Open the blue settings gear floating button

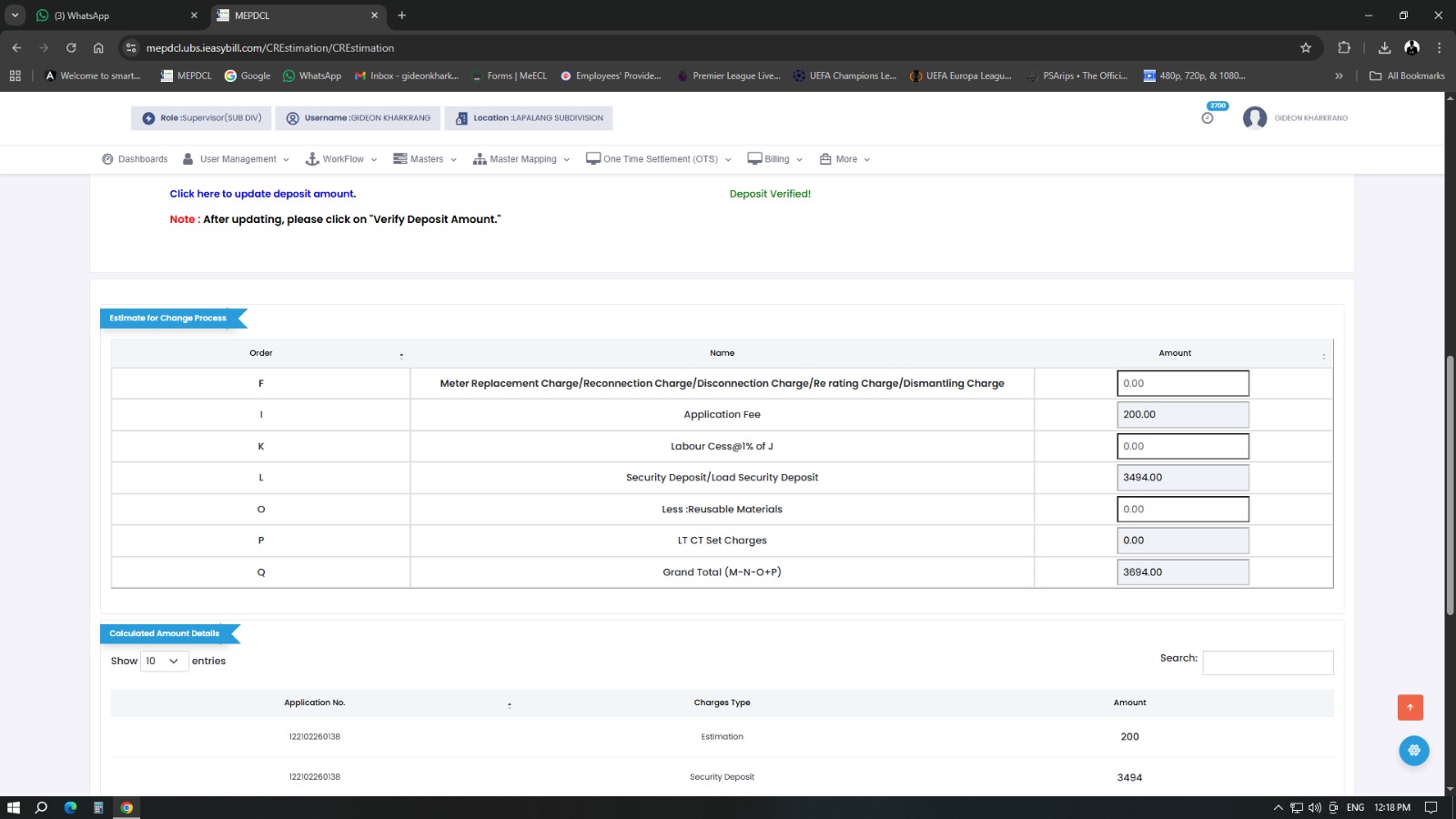1413,751
